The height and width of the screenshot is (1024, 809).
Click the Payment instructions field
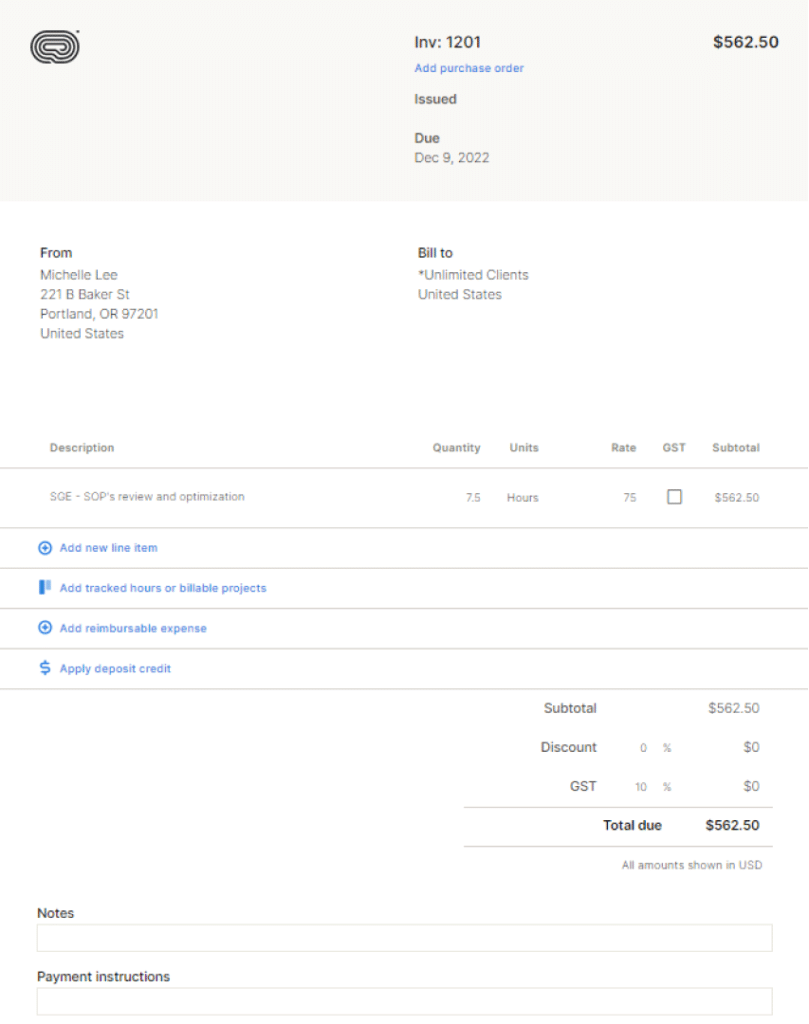404,1001
